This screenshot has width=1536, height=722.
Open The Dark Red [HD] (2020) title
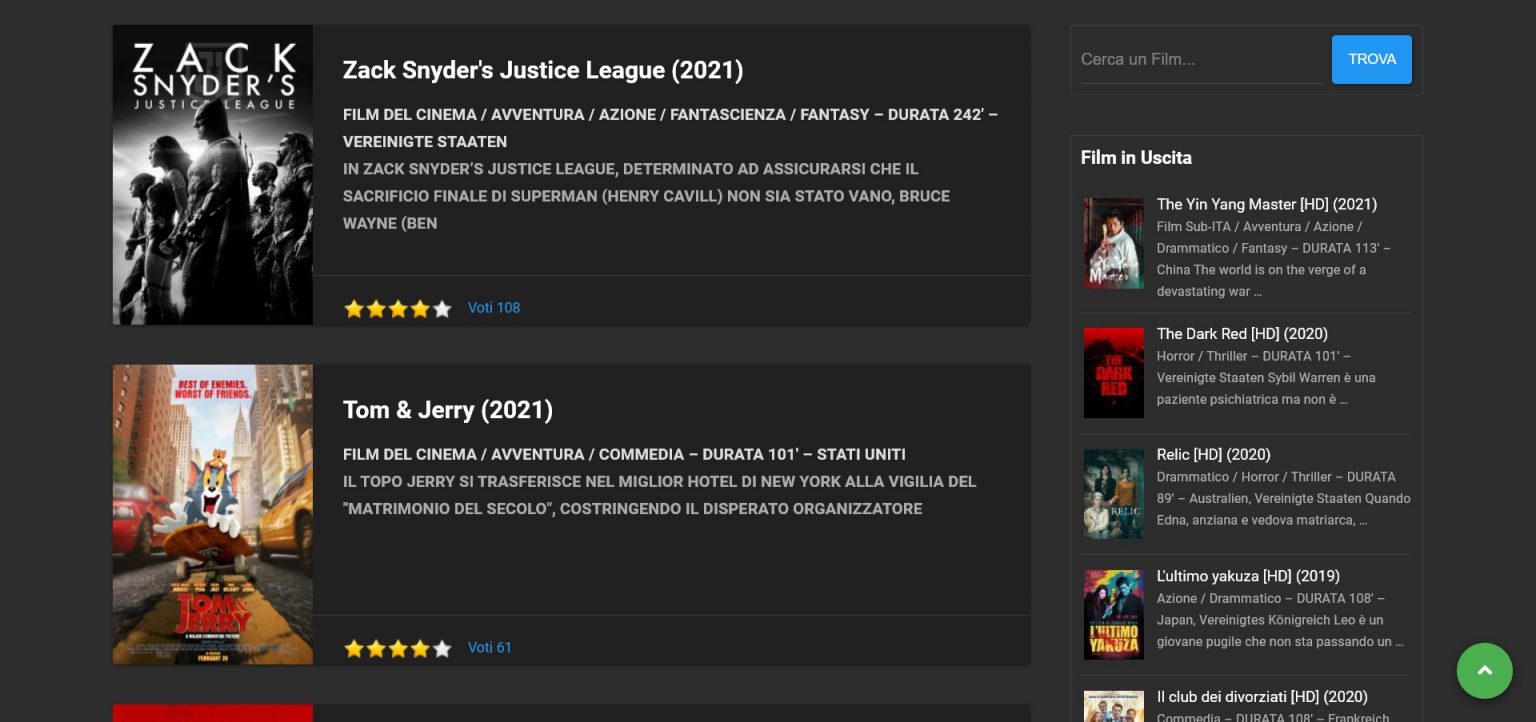pyautogui.click(x=1242, y=333)
